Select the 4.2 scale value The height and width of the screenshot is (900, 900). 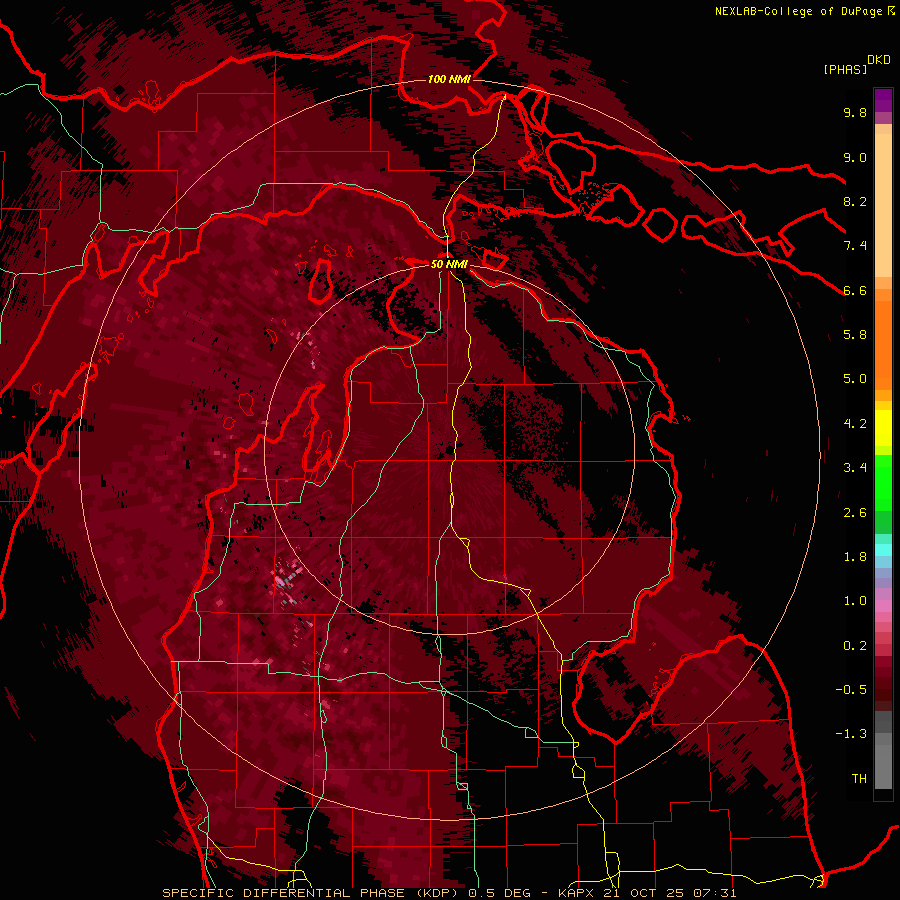[x=855, y=424]
